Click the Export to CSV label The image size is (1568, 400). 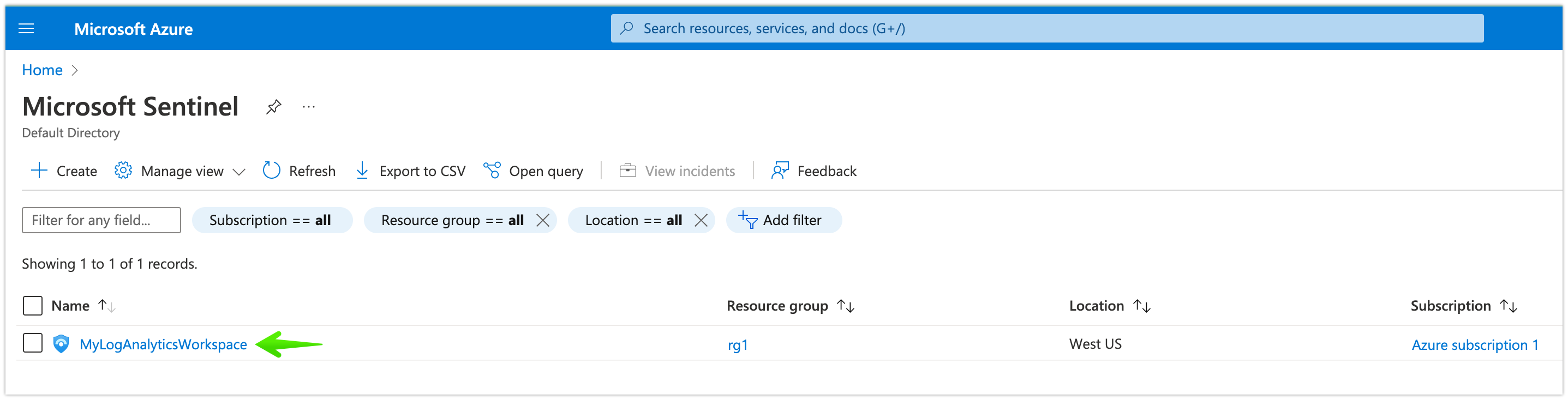(422, 172)
